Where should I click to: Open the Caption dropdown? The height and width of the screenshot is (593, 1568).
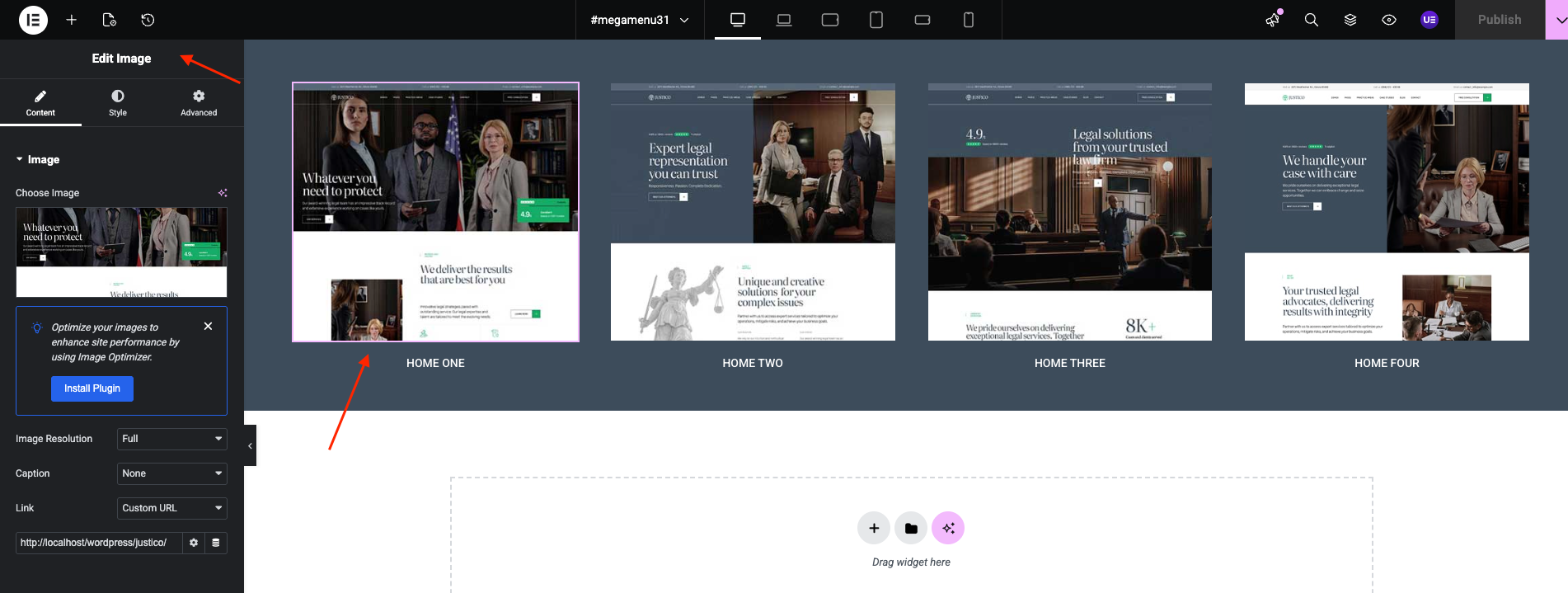(171, 473)
